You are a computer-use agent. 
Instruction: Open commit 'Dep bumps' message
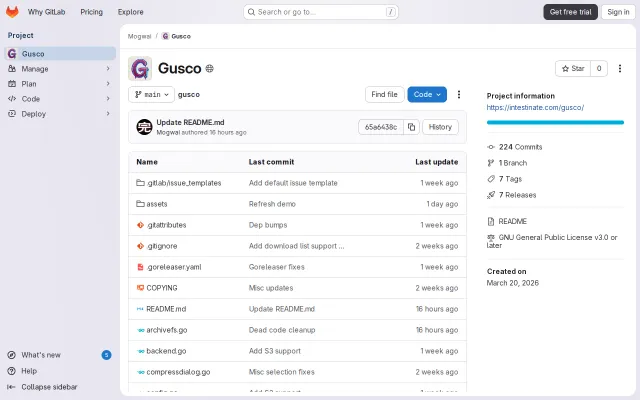pyautogui.click(x=268, y=225)
